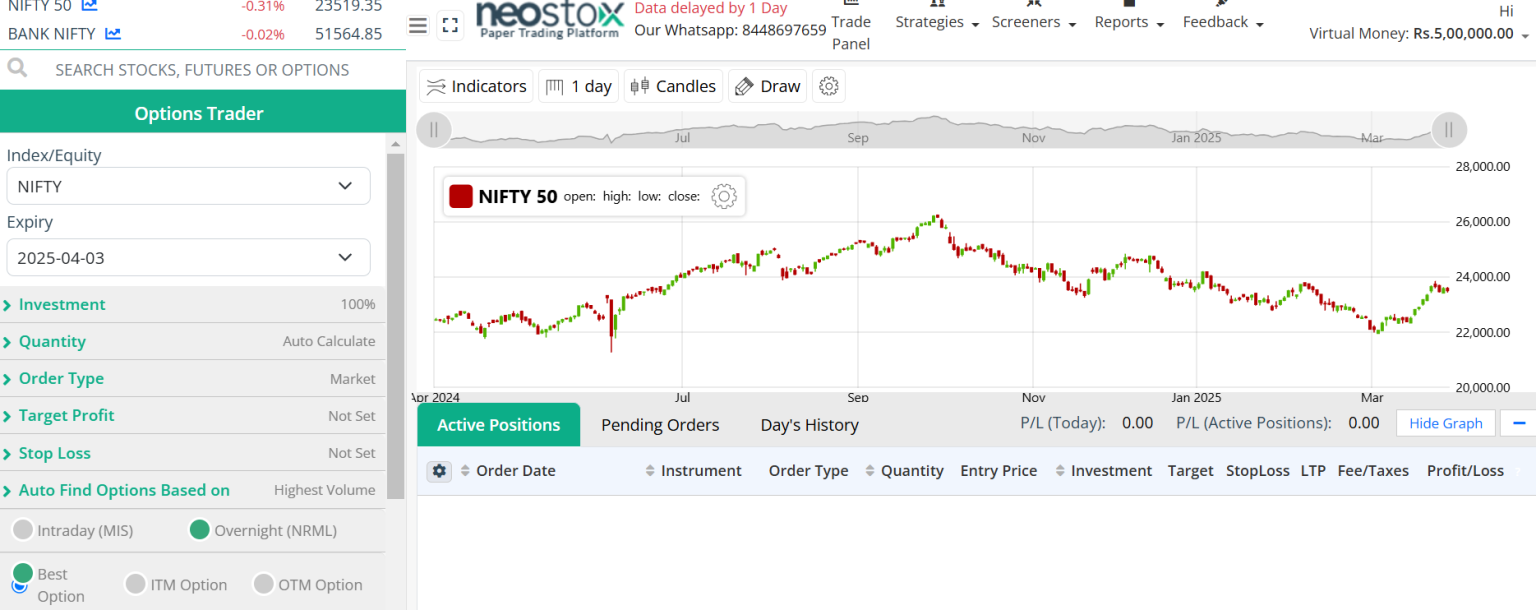The height and width of the screenshot is (610, 1536).
Task: Click the gear icon in positions table header
Action: [439, 470]
